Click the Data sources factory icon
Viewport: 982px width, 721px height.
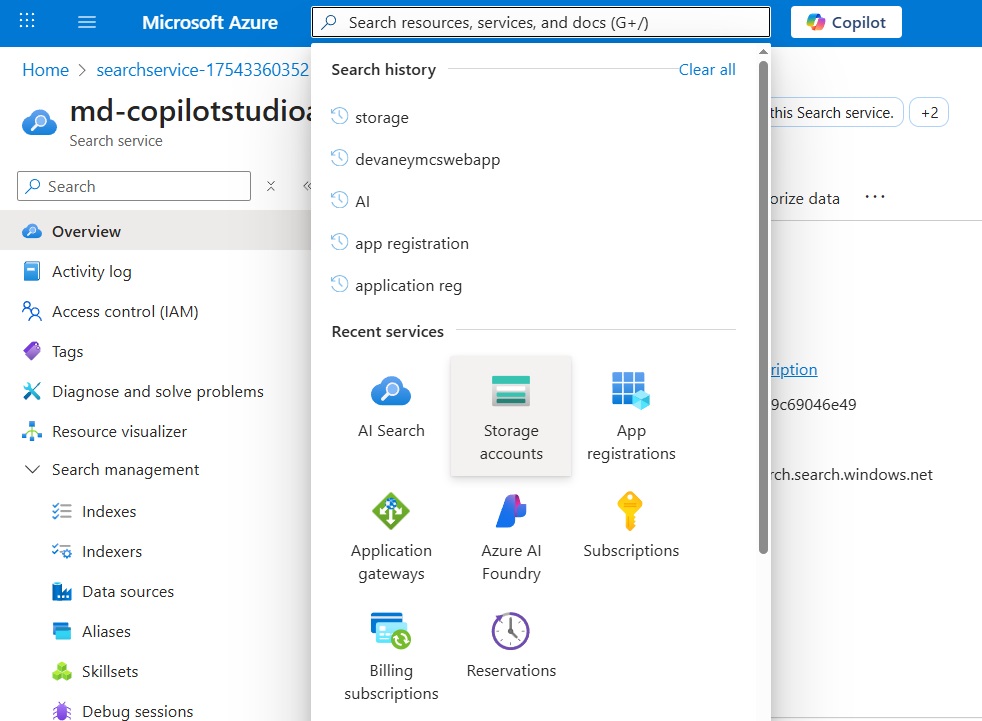click(61, 591)
